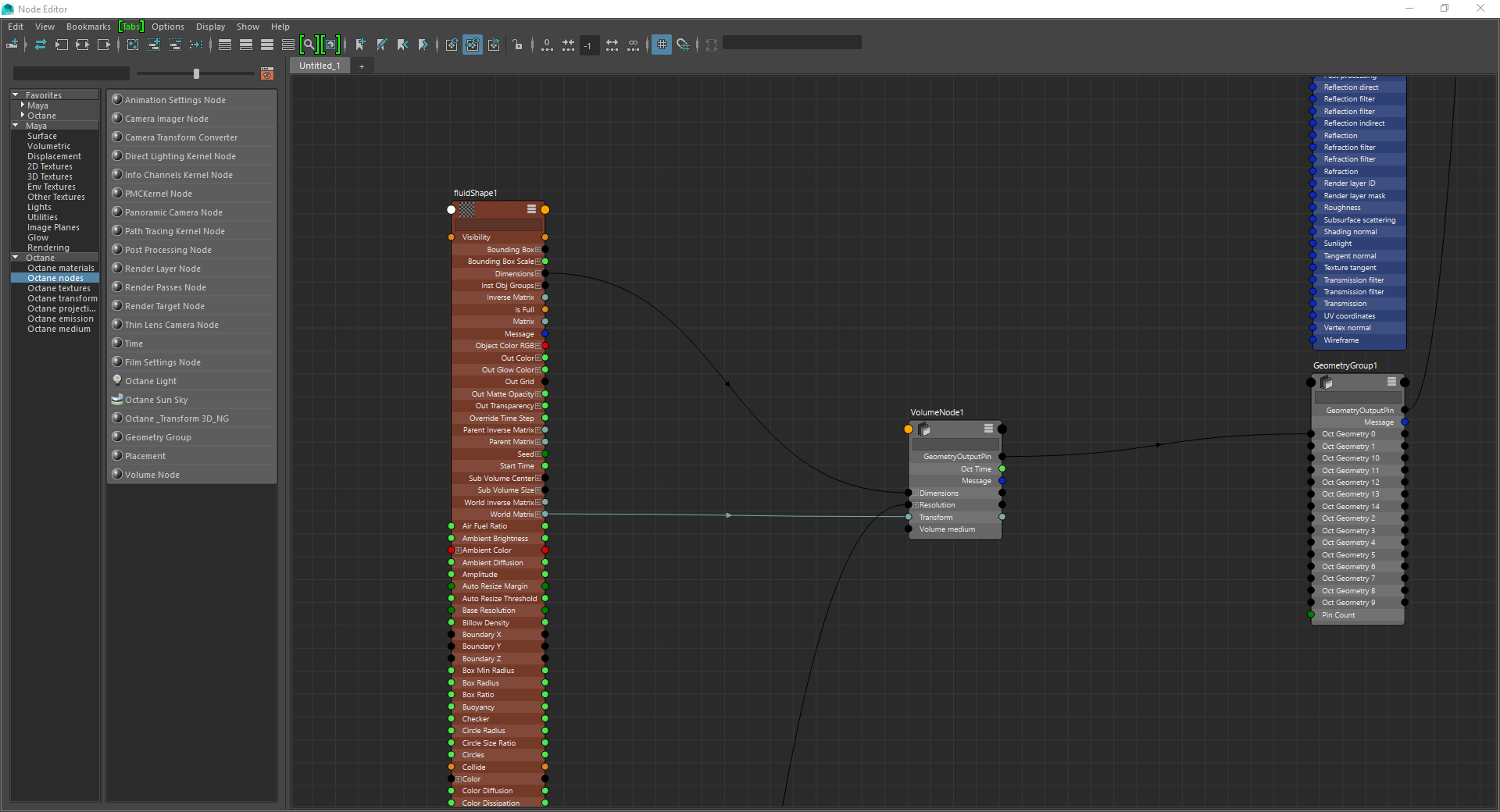Collapse the Favorites tree section
1500x812 pixels.
point(16,94)
